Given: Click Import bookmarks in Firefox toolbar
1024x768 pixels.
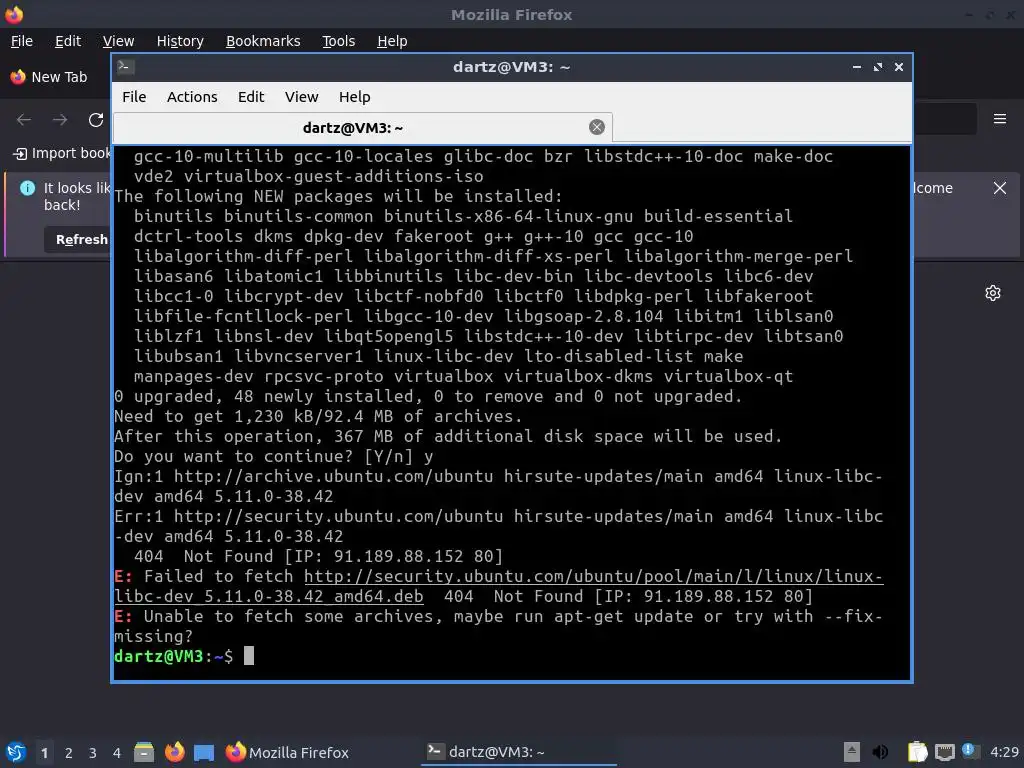Looking at the screenshot, I should [x=62, y=153].
